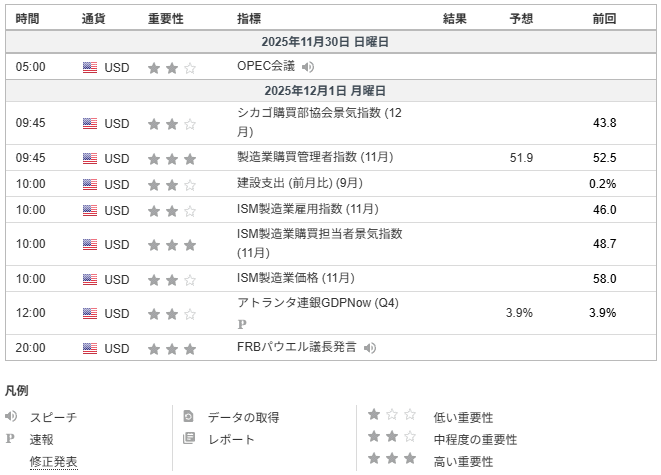Click the preliminary P icon under アトランタ連銀GDPNow
Viewport: 661px width, 475px height.
241,324
